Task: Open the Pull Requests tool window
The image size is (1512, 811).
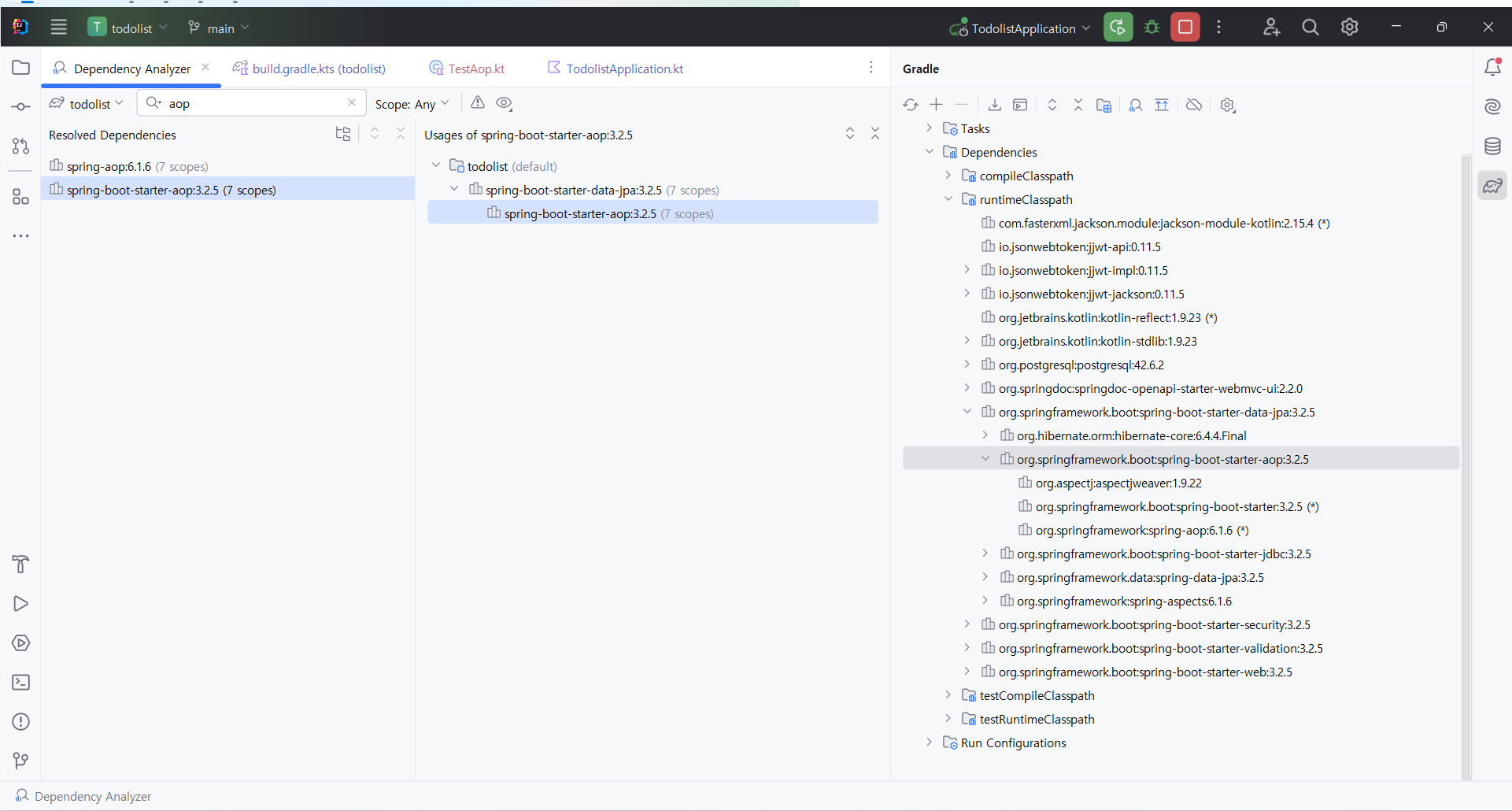Action: pos(21,146)
